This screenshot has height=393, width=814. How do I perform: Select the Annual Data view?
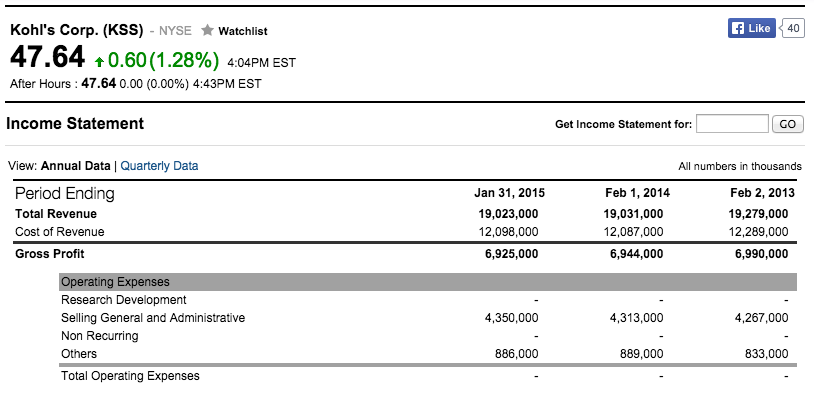click(x=75, y=166)
